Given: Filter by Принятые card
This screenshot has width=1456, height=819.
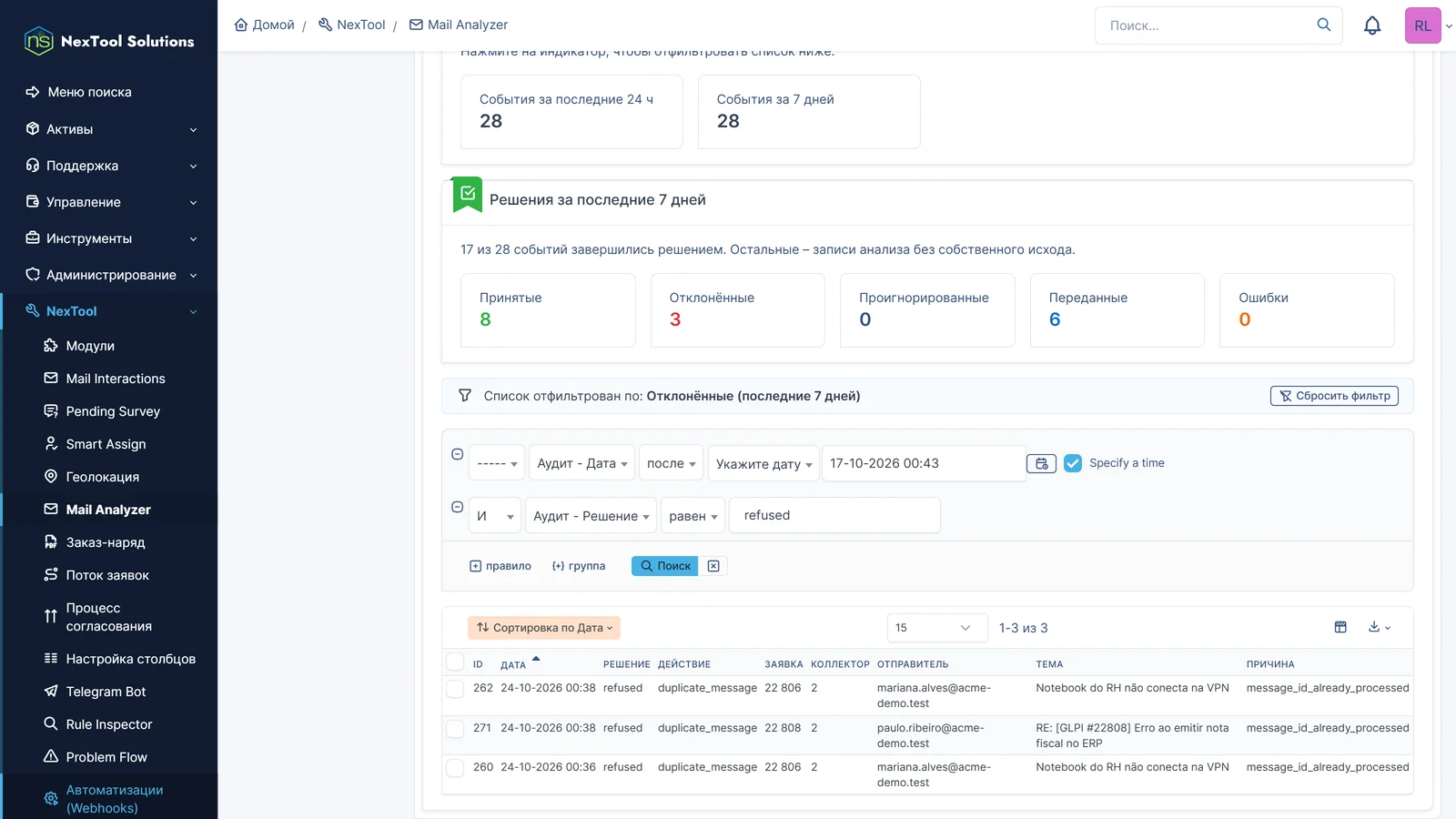Looking at the screenshot, I should click(x=548, y=310).
